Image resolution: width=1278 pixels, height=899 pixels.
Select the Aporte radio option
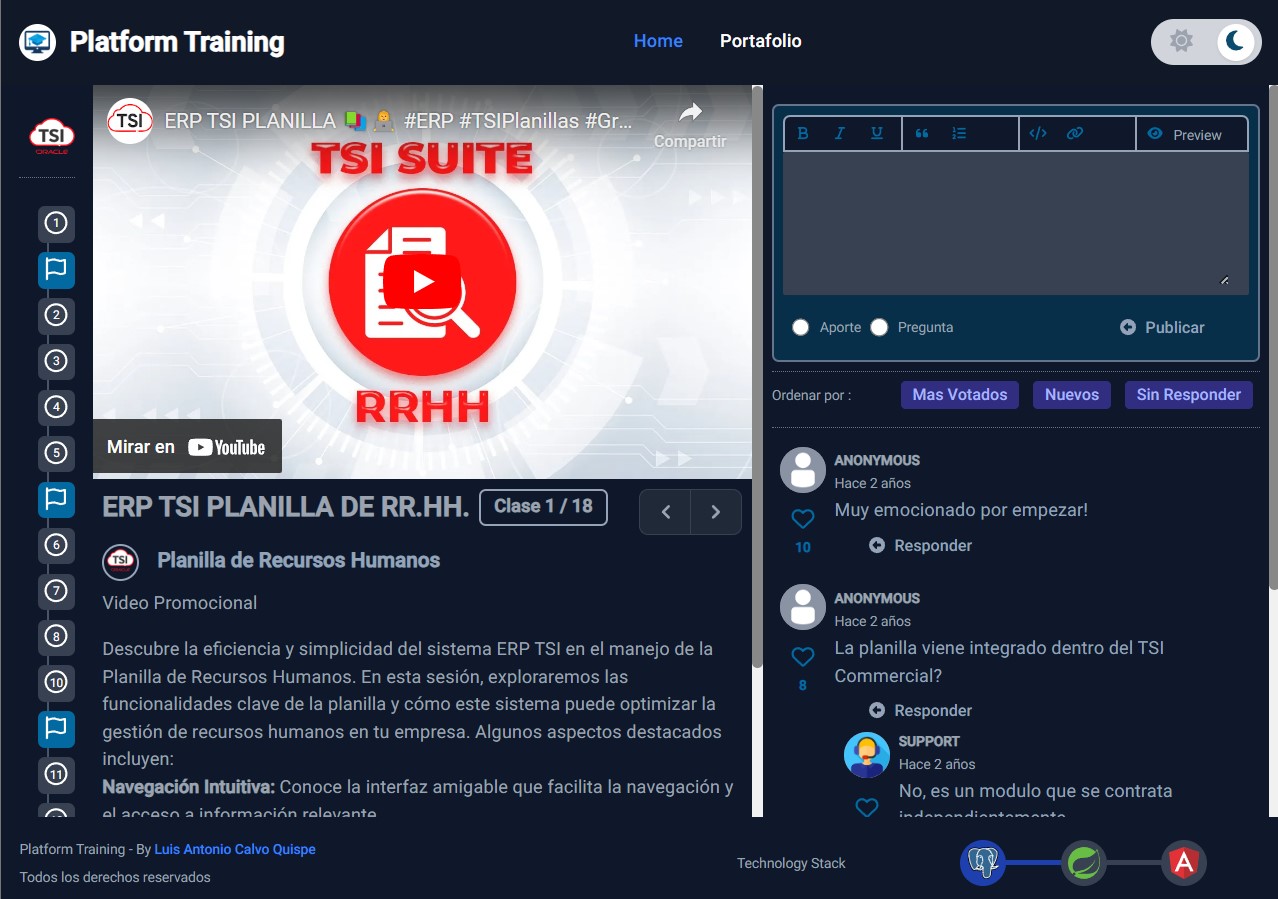tap(800, 327)
